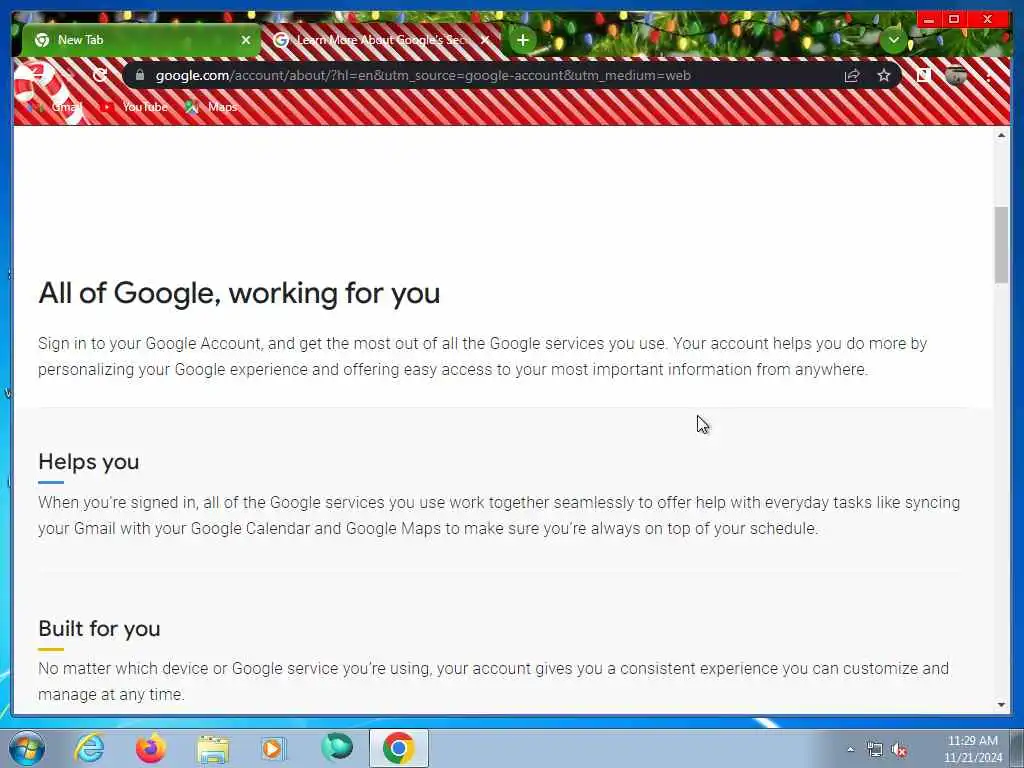Switch to Learn More About Google's tab

[381, 40]
